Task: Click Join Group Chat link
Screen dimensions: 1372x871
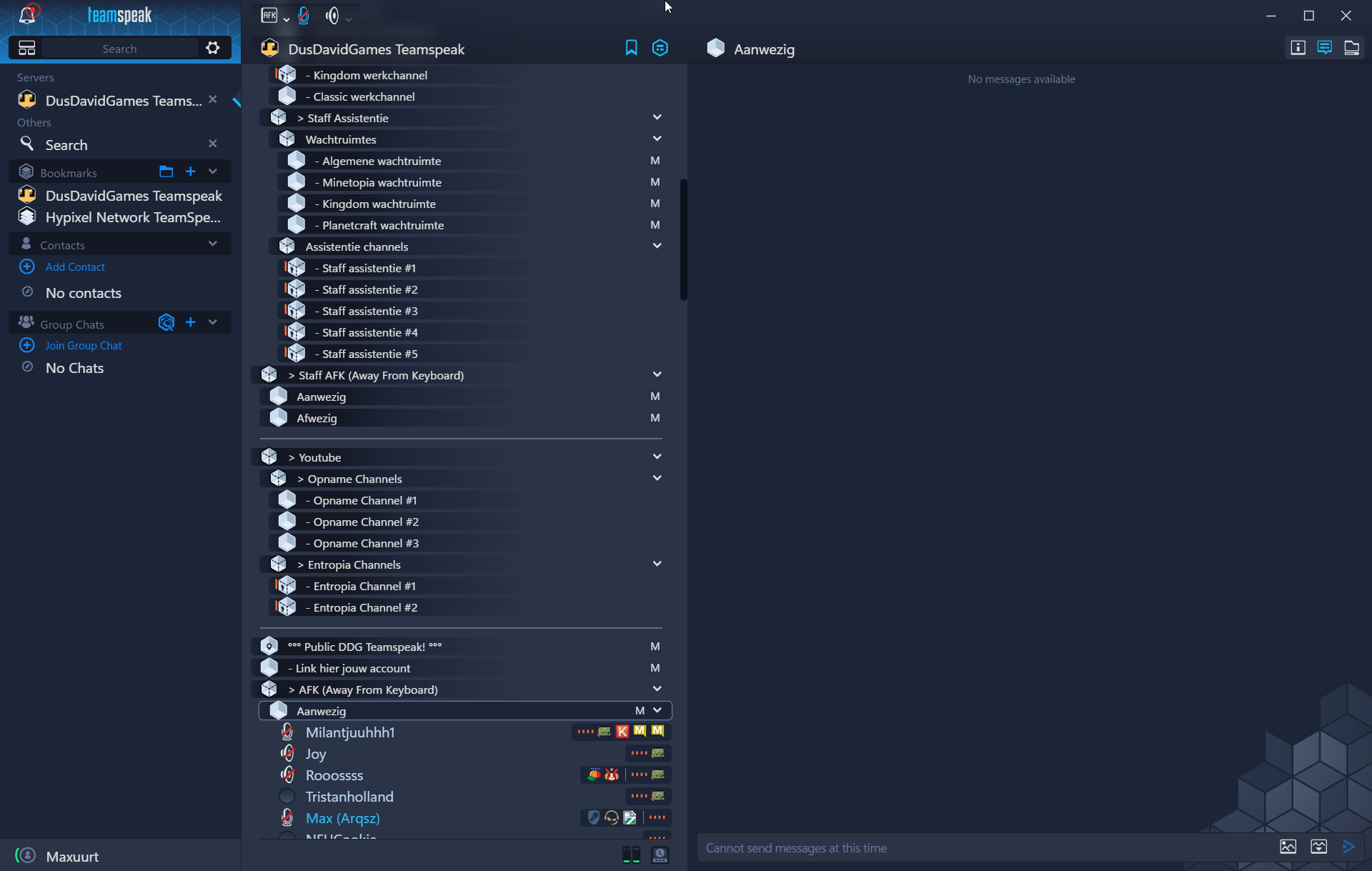Action: (x=83, y=345)
